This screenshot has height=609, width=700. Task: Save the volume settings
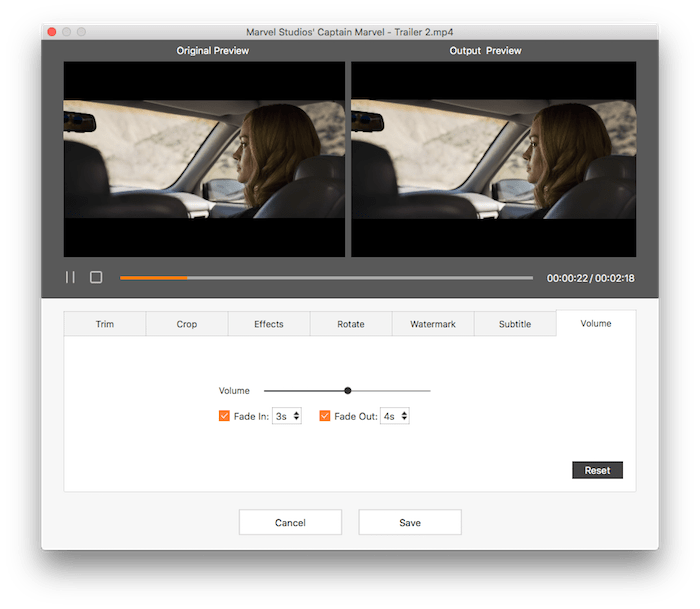pyautogui.click(x=410, y=522)
